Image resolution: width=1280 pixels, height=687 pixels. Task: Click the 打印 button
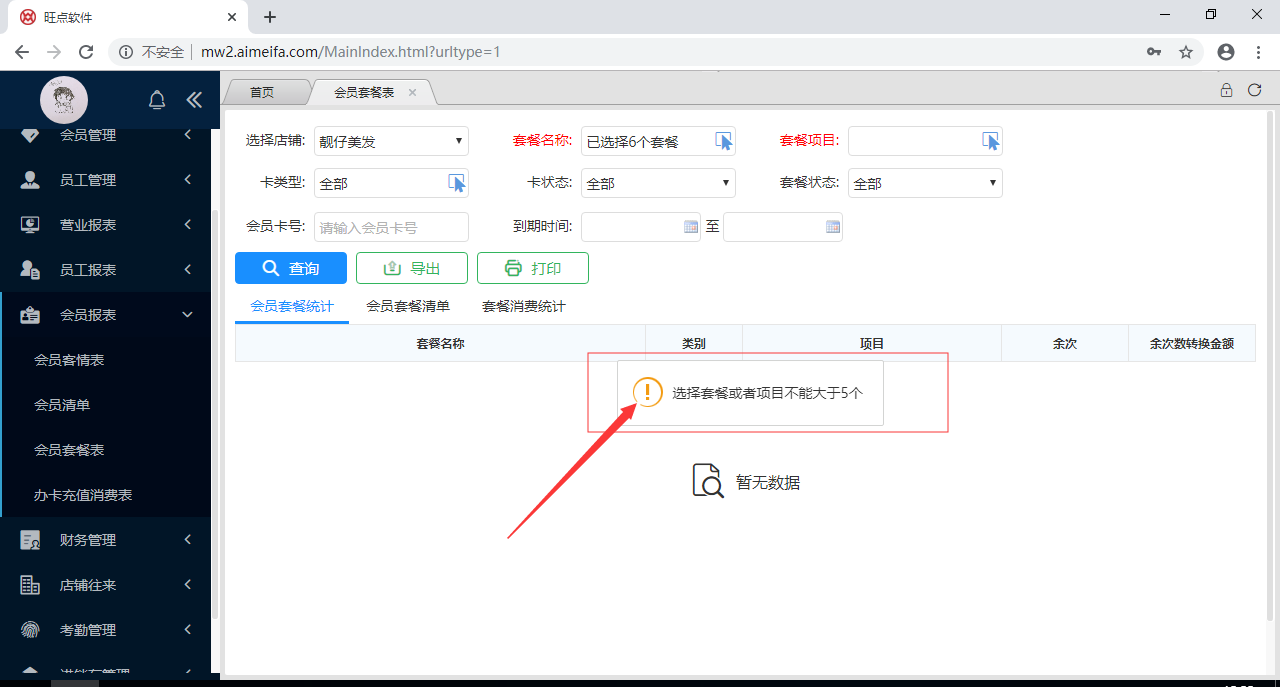(x=533, y=268)
